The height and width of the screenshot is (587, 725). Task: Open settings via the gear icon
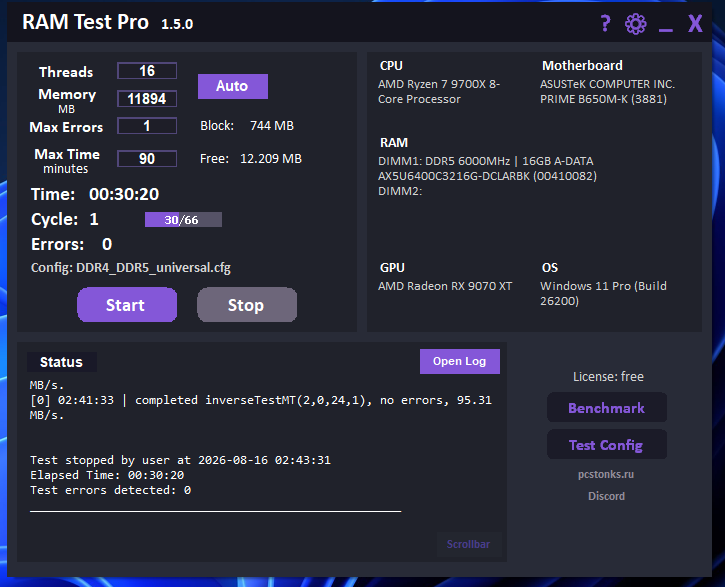coord(636,24)
